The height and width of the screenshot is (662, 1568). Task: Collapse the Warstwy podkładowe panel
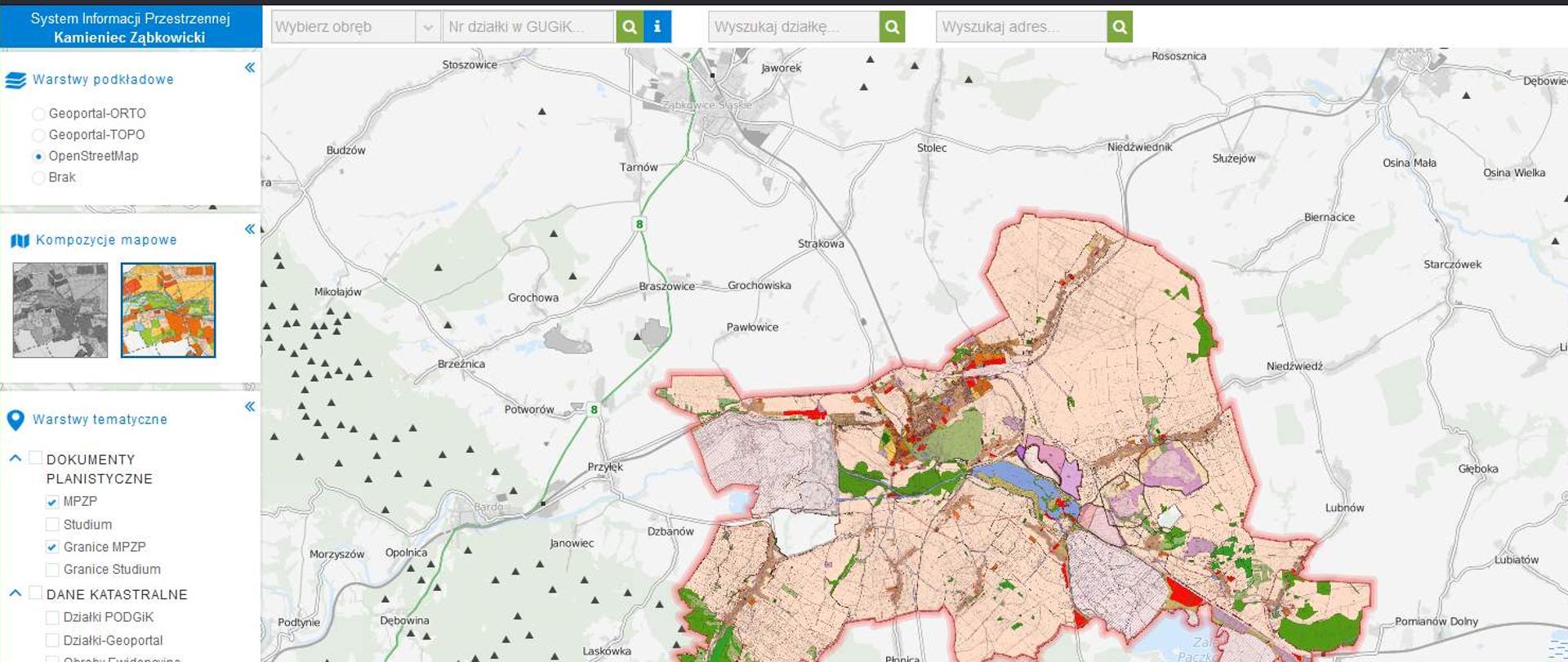[250, 68]
